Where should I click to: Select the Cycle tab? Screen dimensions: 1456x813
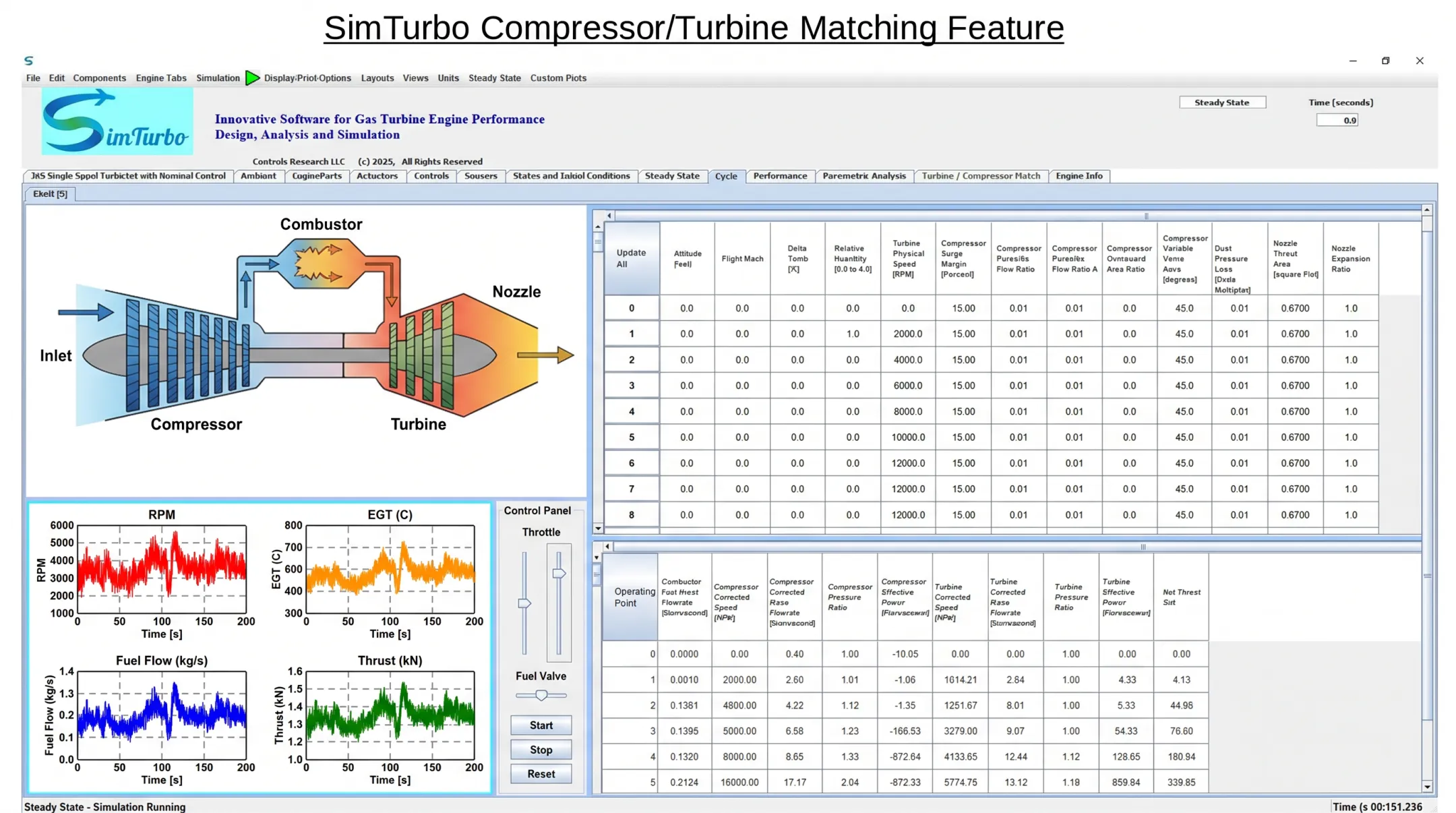(x=726, y=177)
